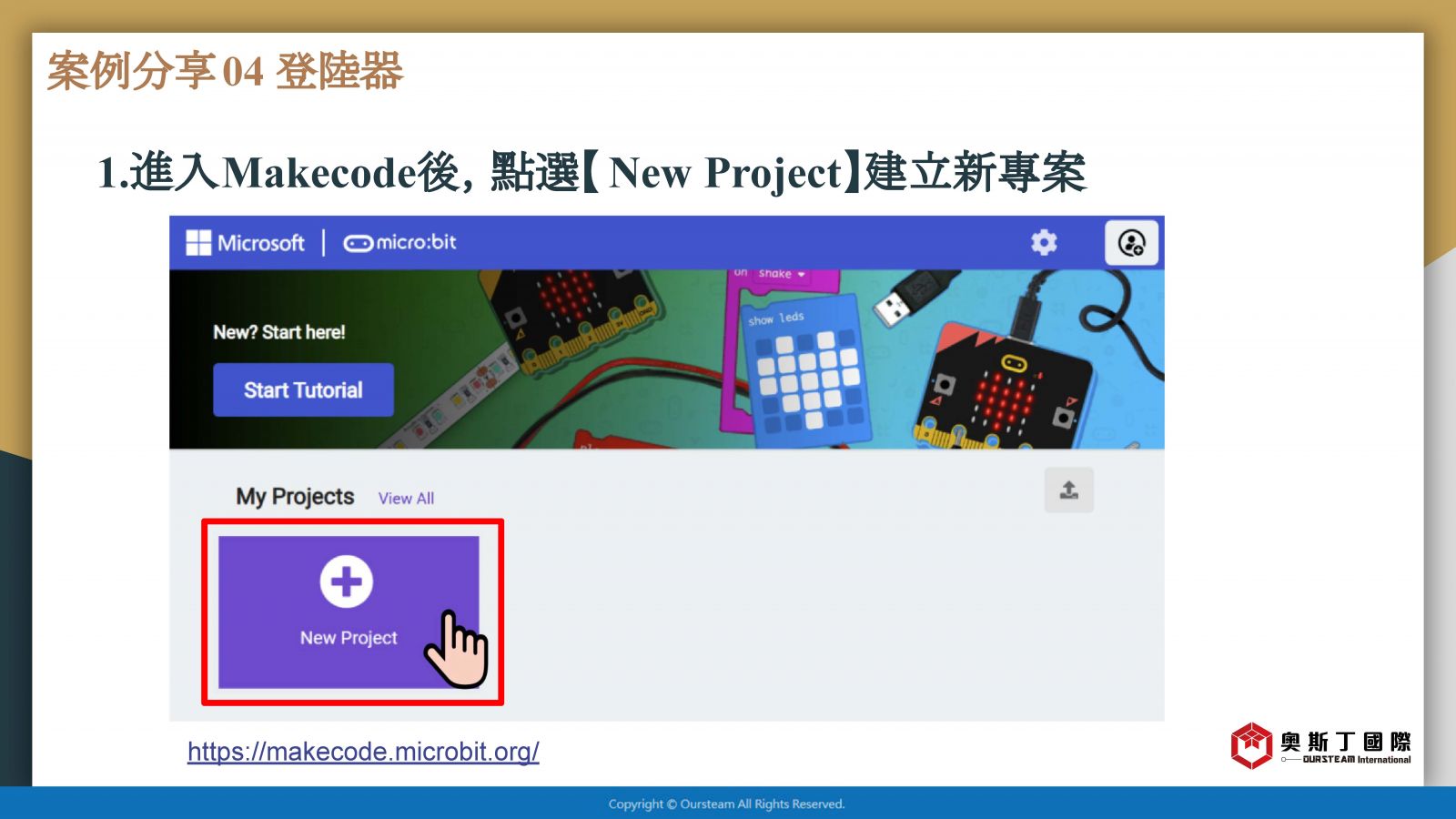This screenshot has height=819, width=1456.
Task: Open the makecode.microbit.org URL link
Action: pos(363,752)
